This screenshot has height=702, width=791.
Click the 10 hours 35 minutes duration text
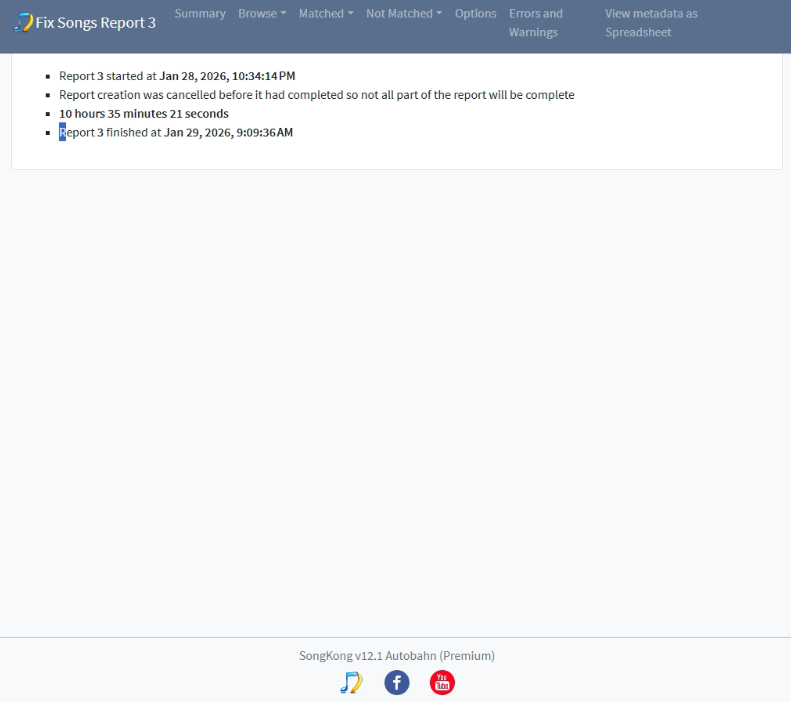[x=143, y=114]
